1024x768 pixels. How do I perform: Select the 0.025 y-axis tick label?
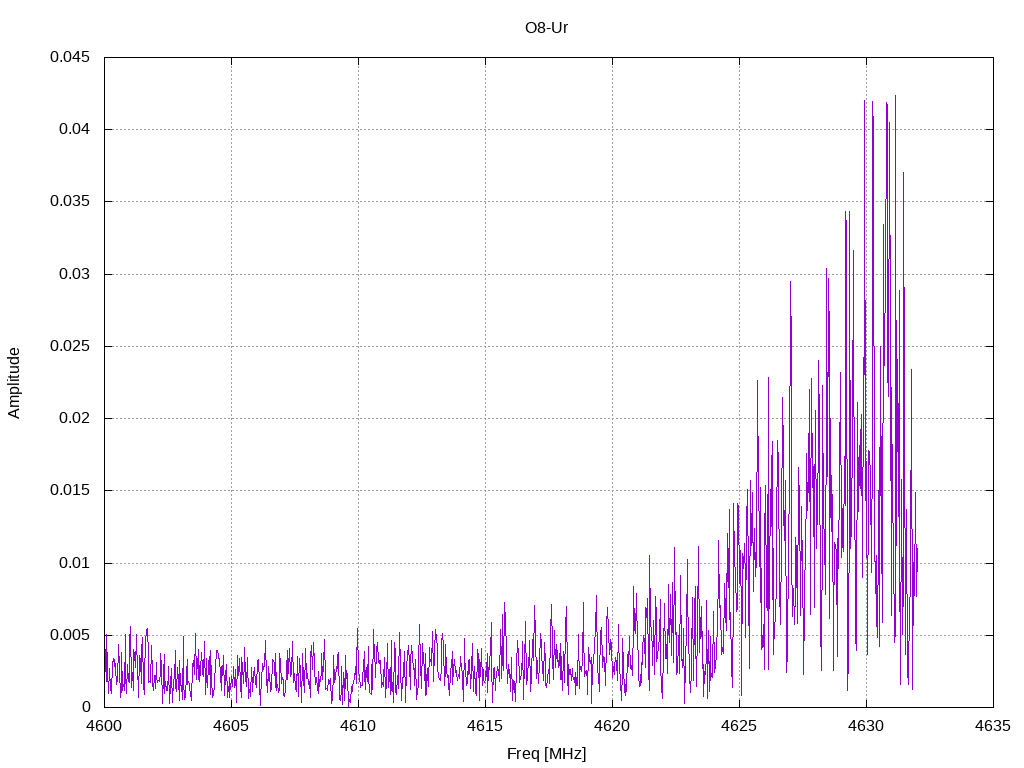click(70, 345)
